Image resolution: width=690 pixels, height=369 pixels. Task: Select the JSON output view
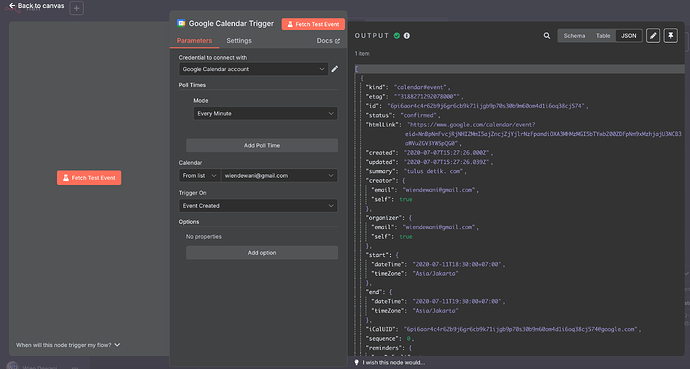(x=628, y=36)
